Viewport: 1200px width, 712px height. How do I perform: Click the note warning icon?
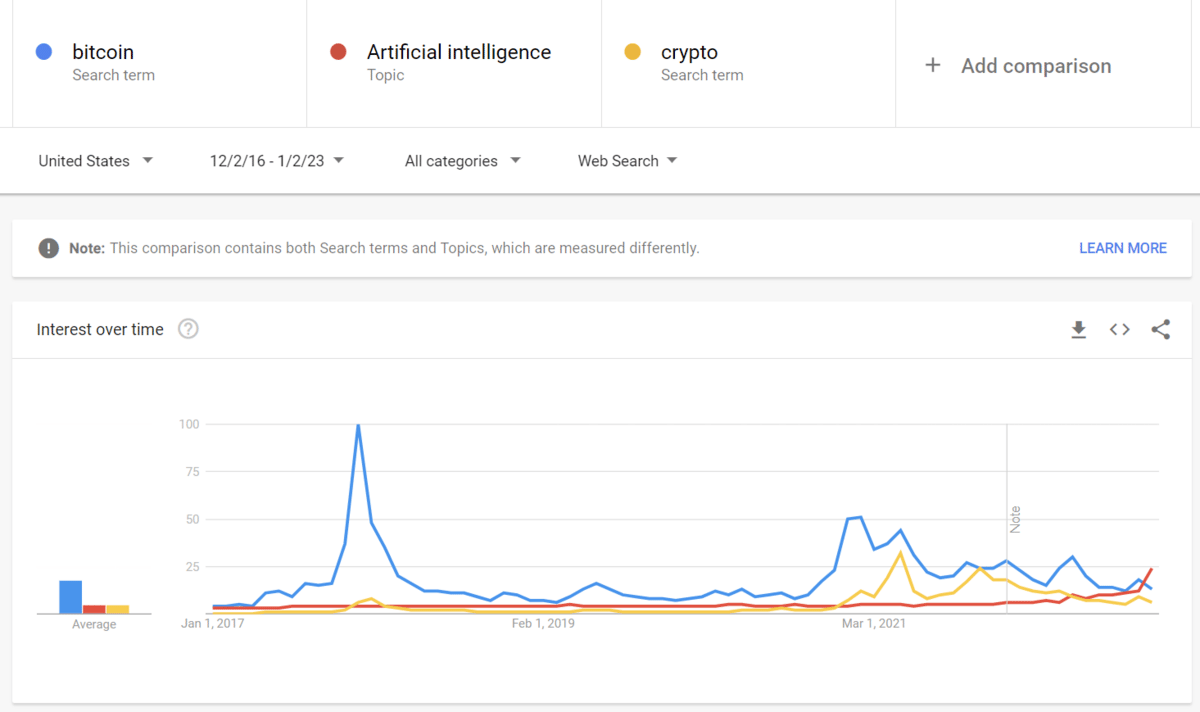pos(48,248)
